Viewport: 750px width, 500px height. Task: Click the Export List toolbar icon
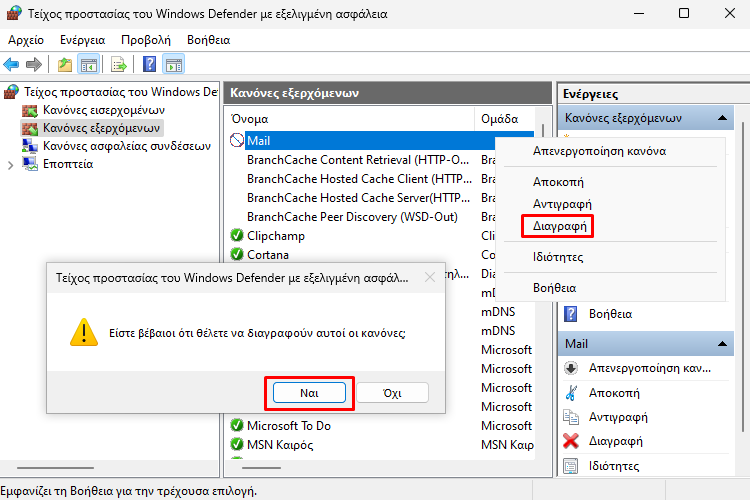pos(119,64)
